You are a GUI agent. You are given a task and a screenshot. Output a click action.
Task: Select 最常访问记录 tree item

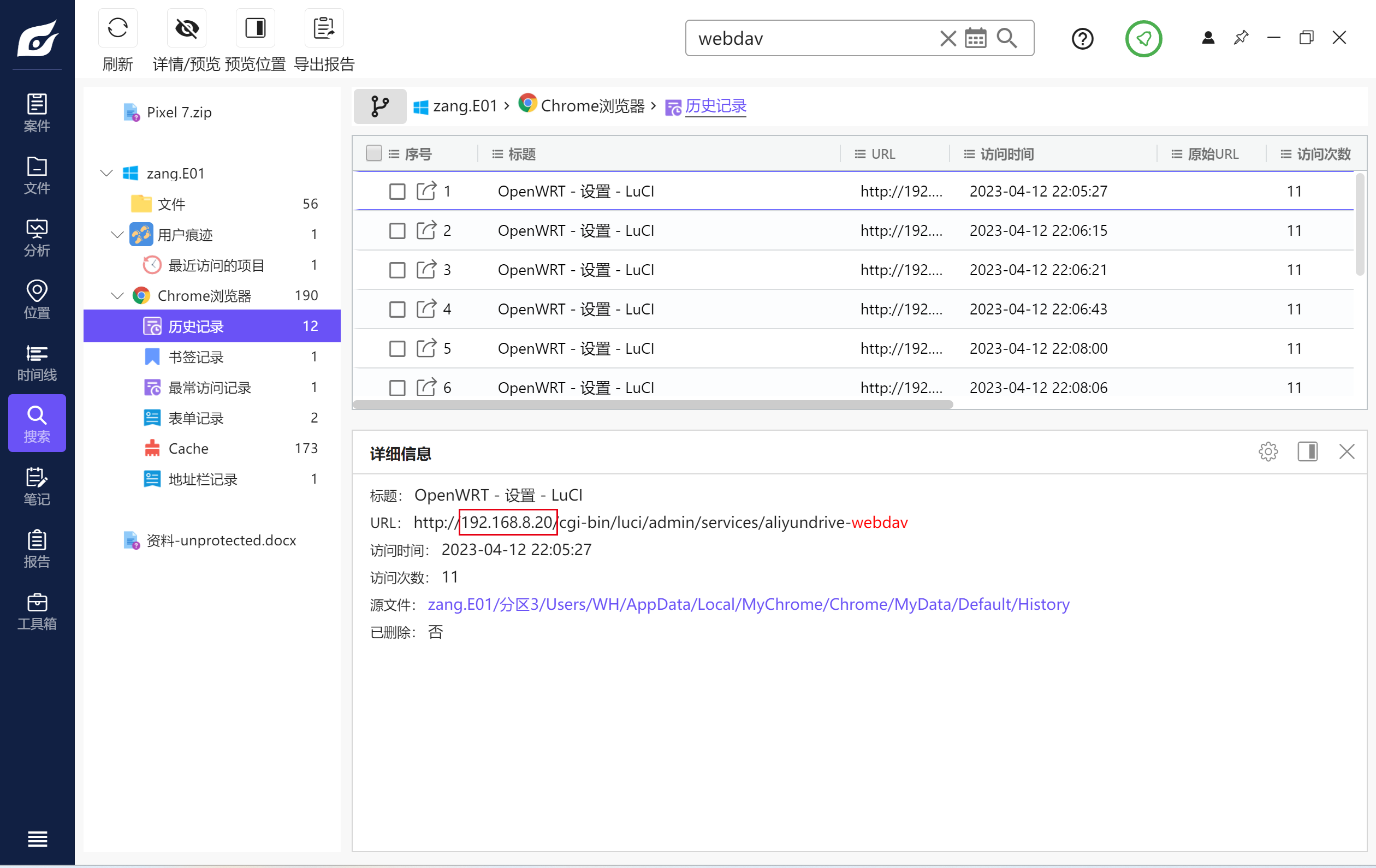coord(212,388)
